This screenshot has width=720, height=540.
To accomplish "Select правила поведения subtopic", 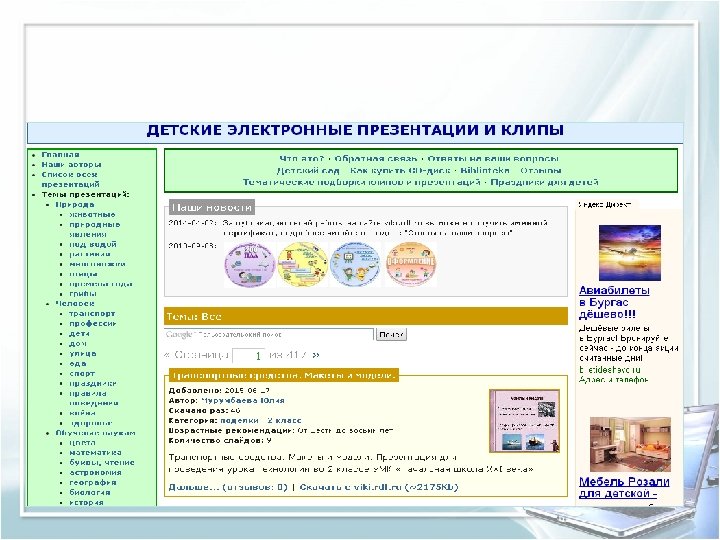I will click(94, 398).
